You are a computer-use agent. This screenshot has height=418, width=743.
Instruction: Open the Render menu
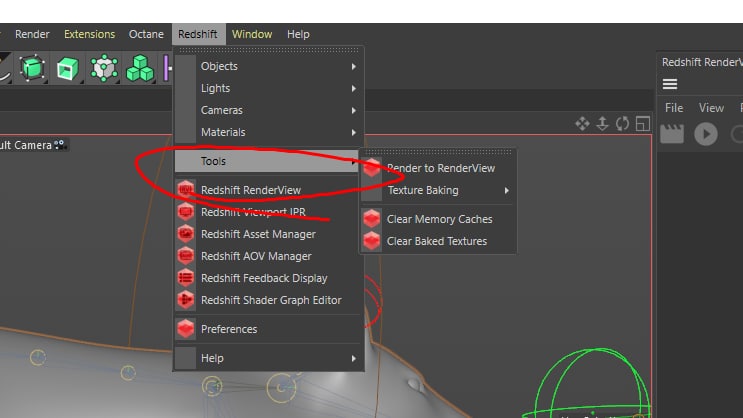[x=32, y=34]
